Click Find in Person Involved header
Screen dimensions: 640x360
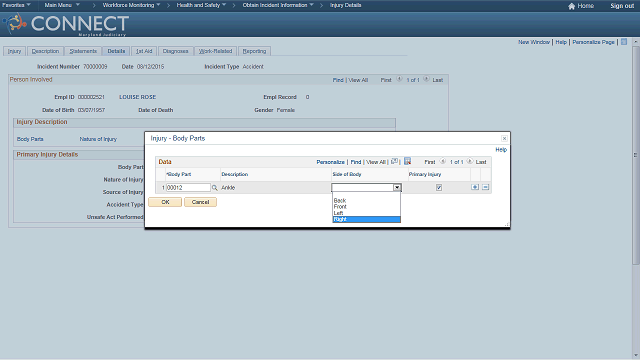(x=338, y=80)
